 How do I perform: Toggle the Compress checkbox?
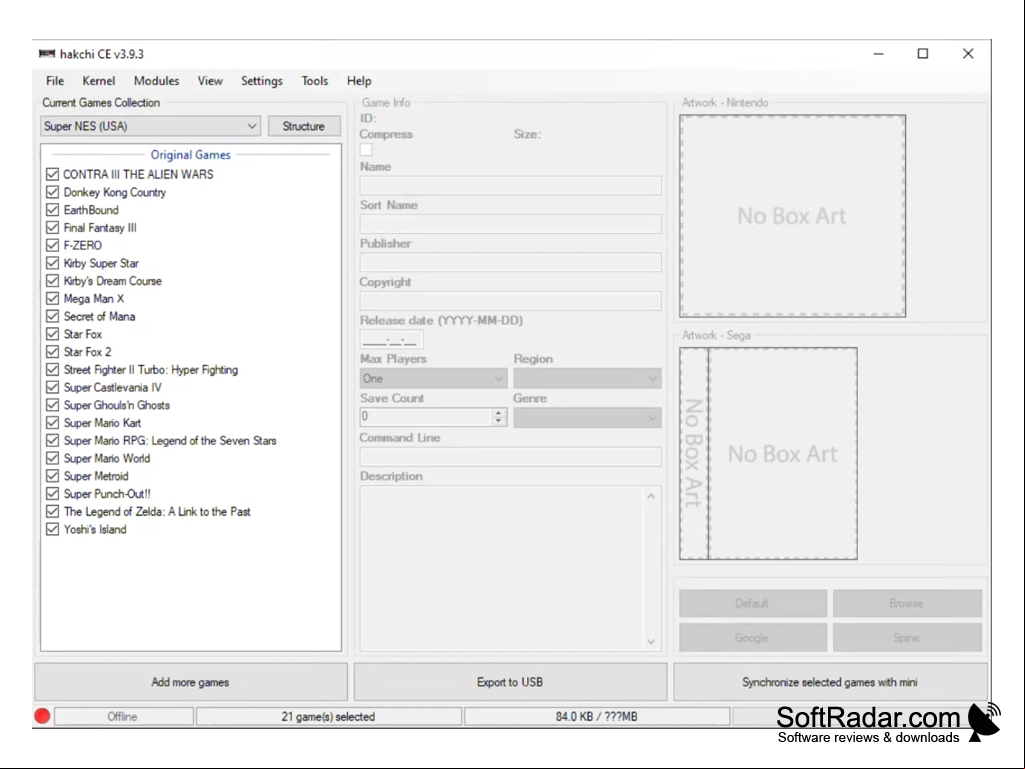tap(366, 150)
